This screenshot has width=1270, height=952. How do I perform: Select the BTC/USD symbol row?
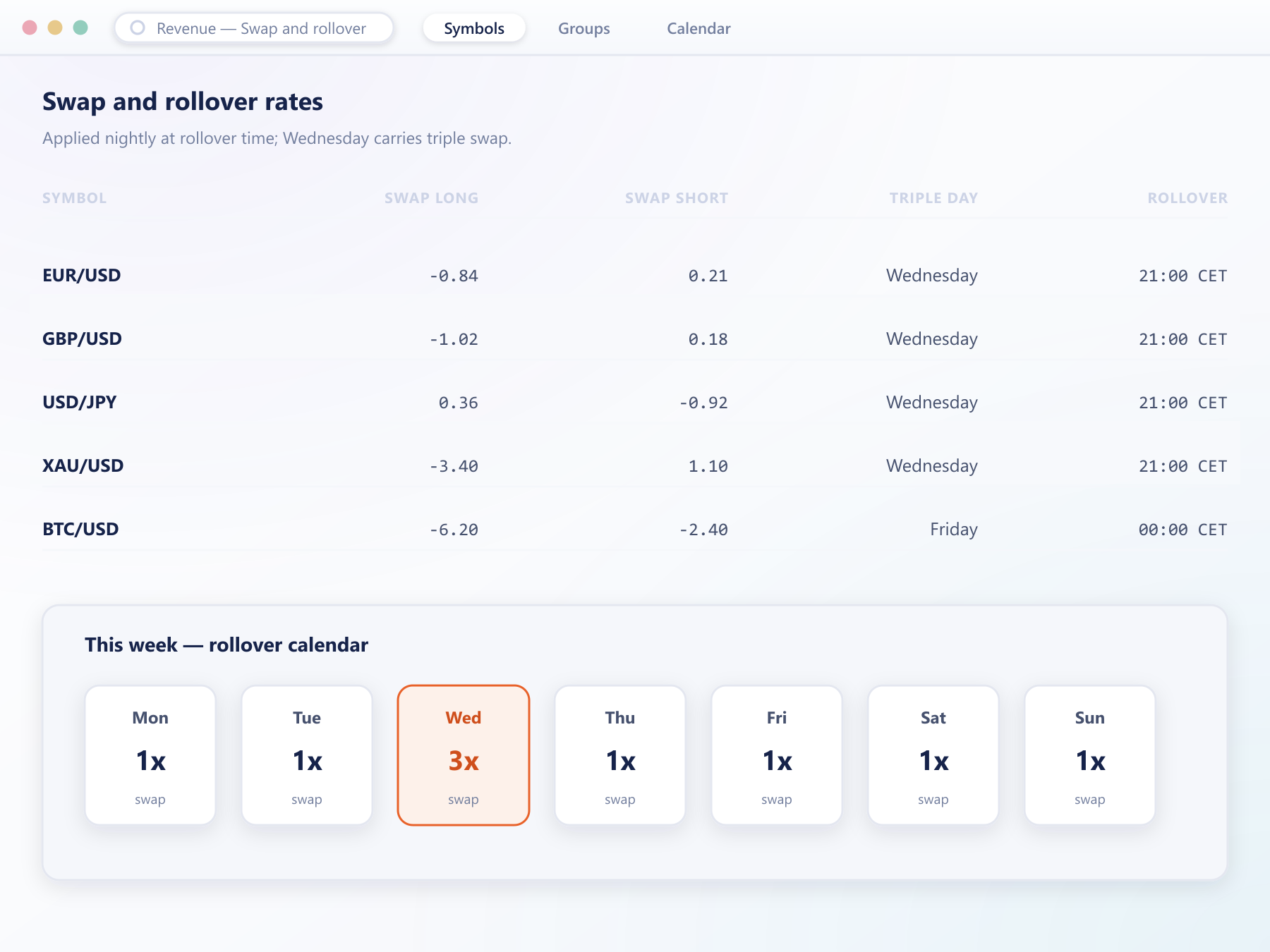635,529
